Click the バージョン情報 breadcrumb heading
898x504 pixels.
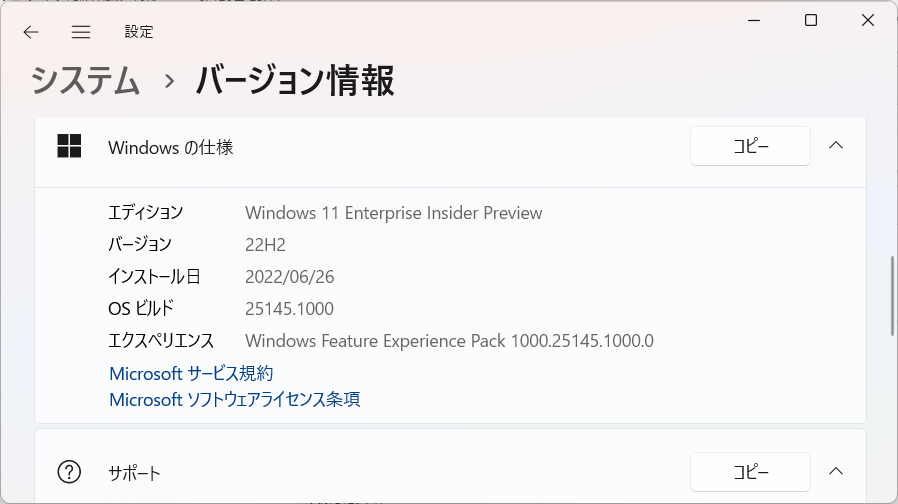pos(294,80)
